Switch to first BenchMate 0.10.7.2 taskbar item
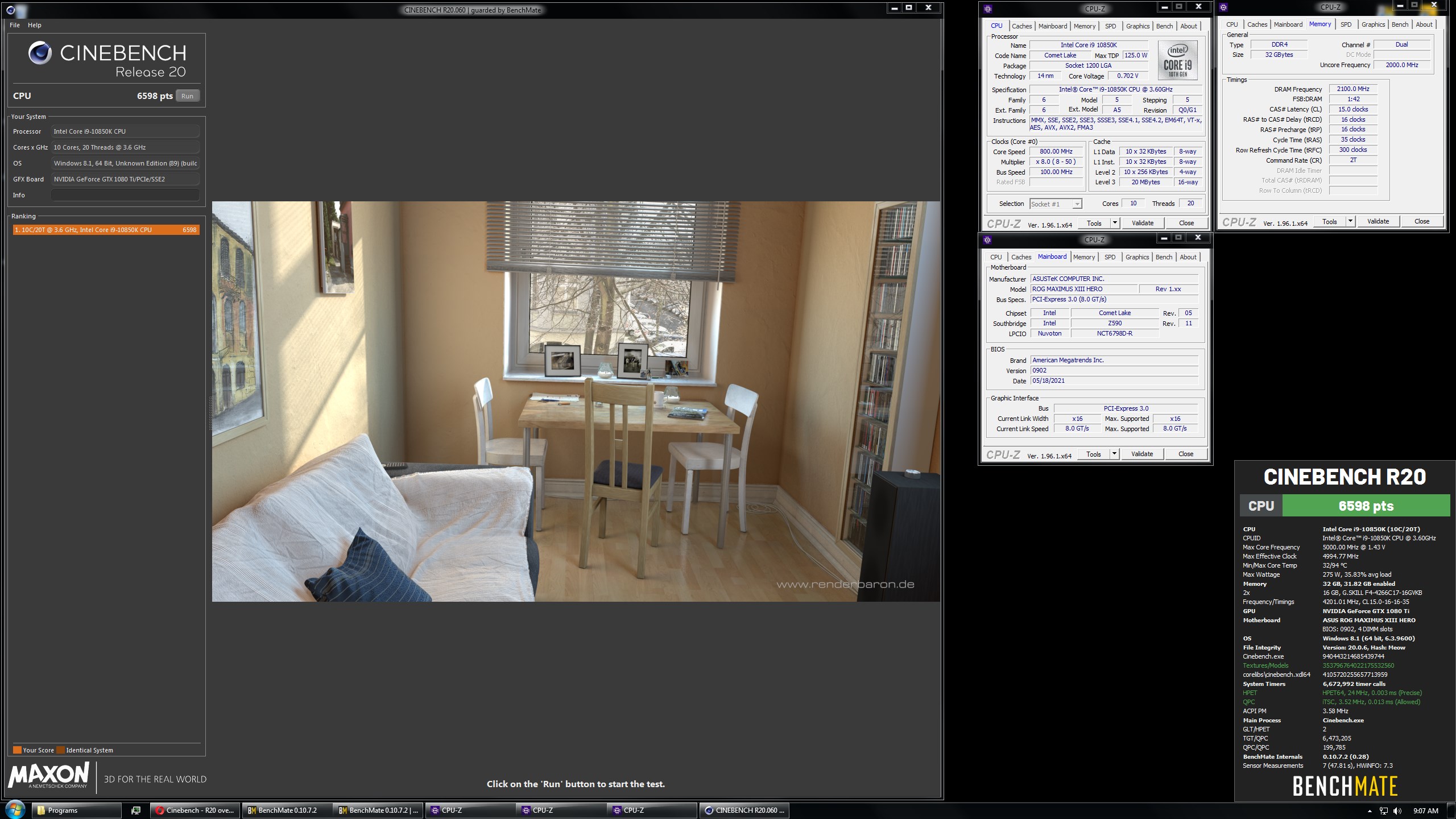The height and width of the screenshot is (819, 1456). [x=287, y=810]
